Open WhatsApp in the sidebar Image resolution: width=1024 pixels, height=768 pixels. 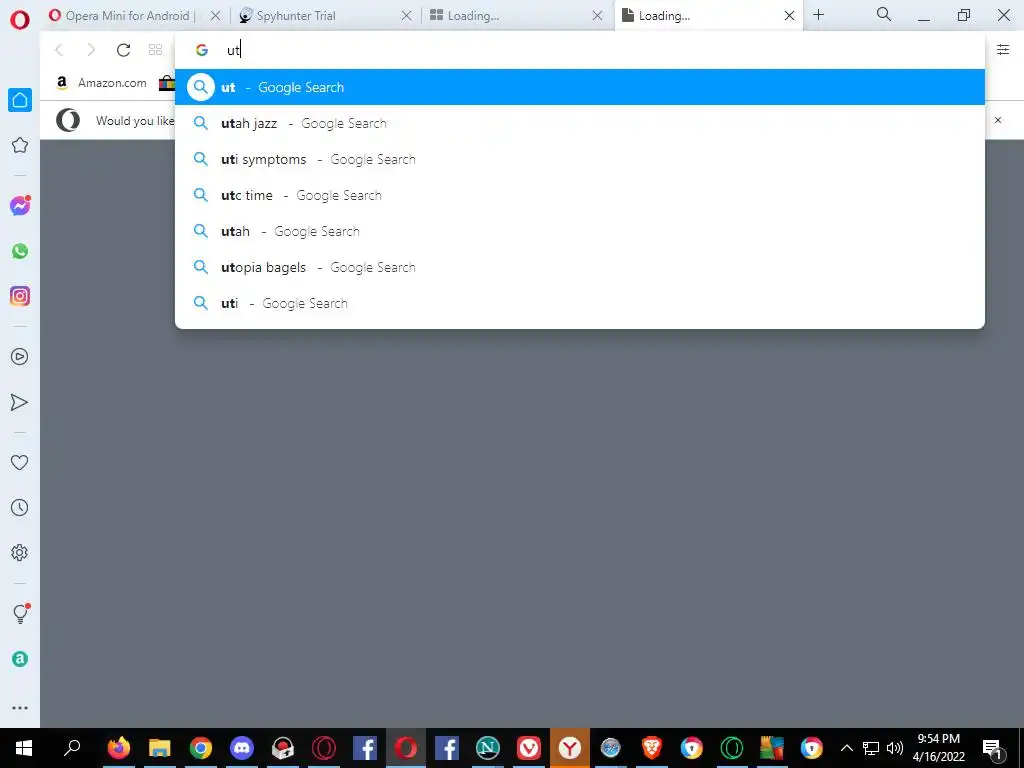click(x=20, y=251)
